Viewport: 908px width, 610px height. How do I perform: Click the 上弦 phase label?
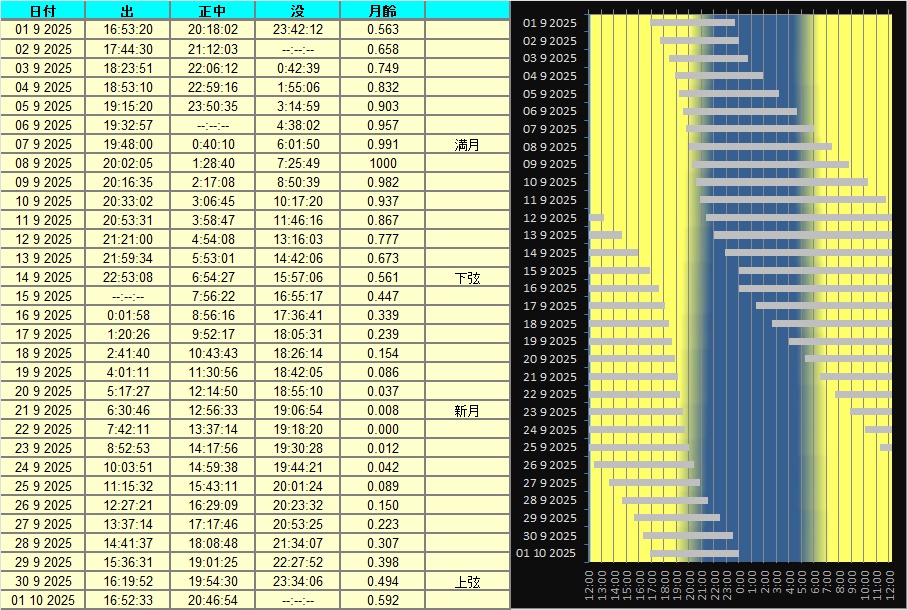click(467, 581)
